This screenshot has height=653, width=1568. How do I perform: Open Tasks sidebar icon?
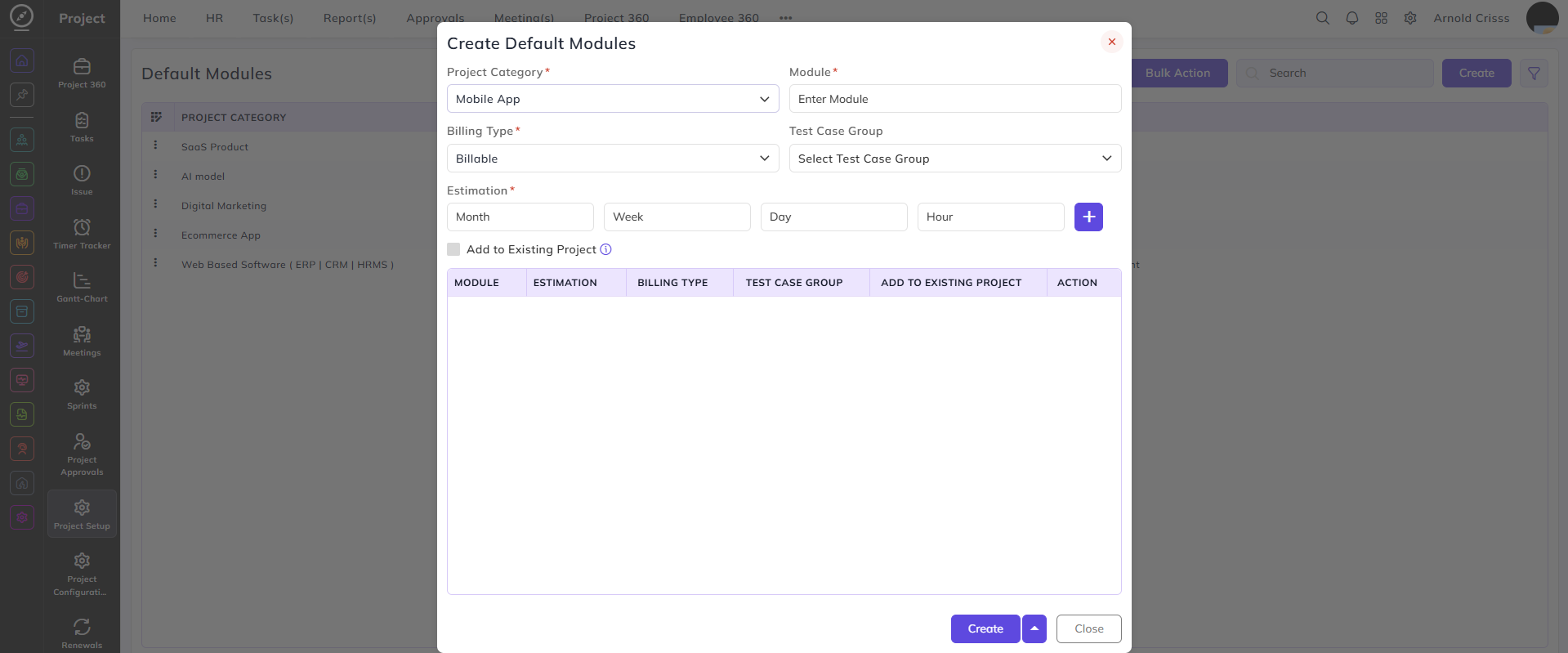(x=82, y=121)
